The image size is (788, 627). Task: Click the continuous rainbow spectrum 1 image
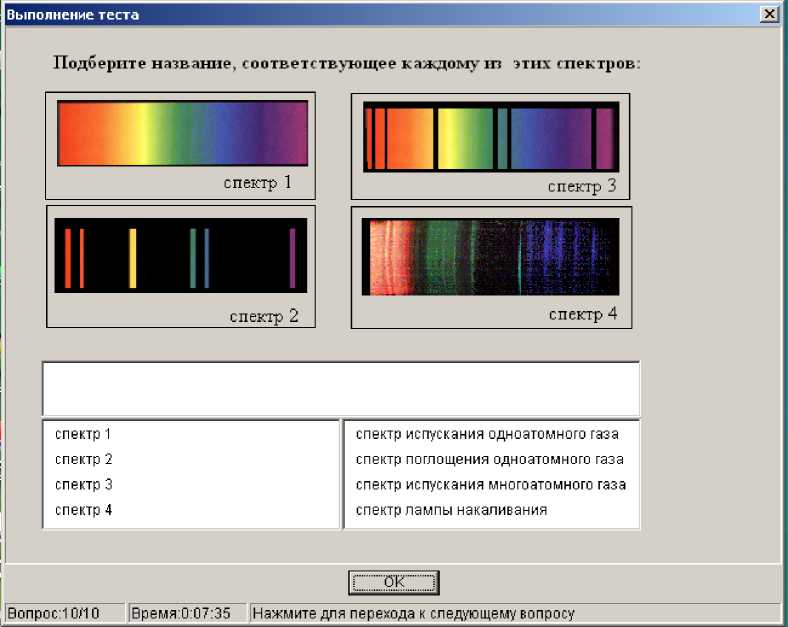pos(182,133)
